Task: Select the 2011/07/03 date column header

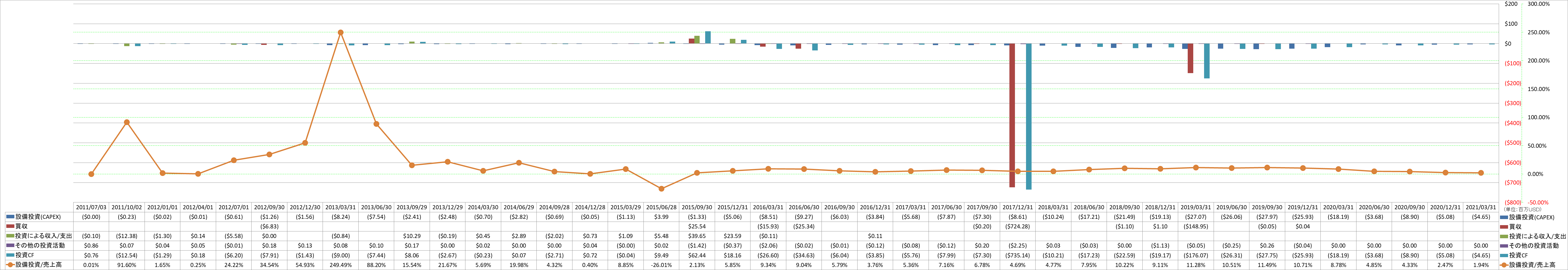Action: (x=91, y=207)
